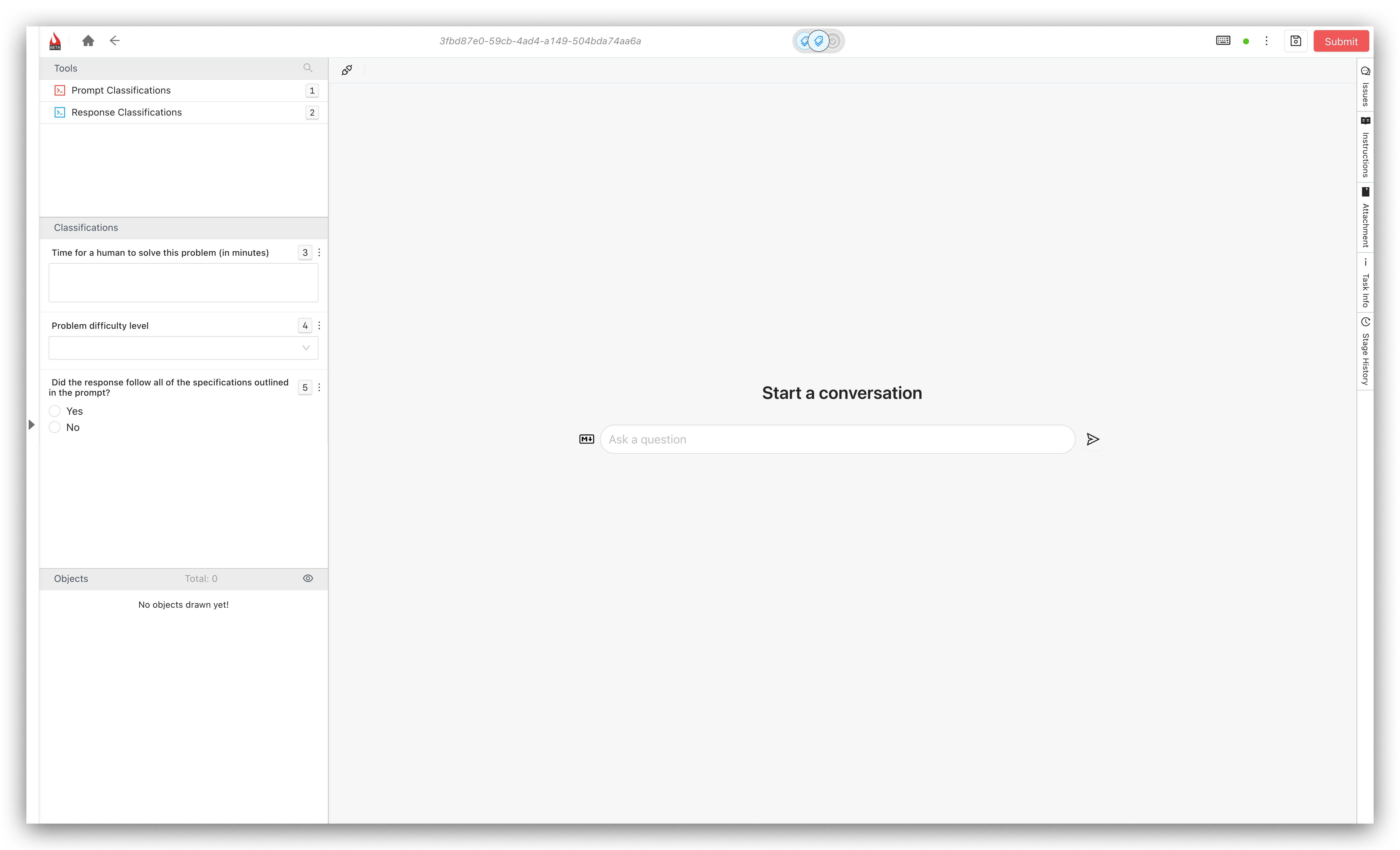Click the Ask a question input

[x=838, y=439]
